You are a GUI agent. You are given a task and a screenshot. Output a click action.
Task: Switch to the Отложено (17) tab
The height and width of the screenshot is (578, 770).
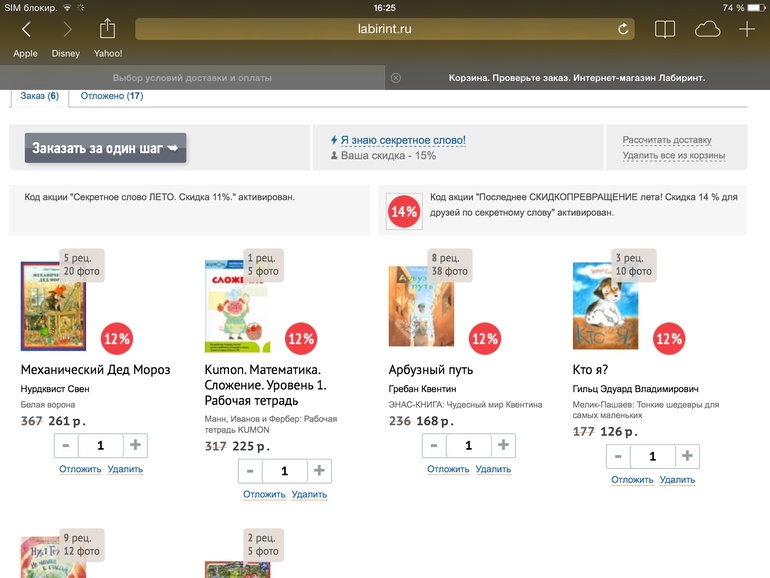(112, 96)
